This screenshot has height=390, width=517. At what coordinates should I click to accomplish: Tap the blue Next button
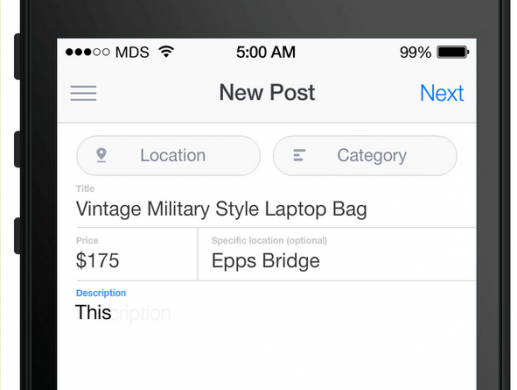(x=441, y=93)
